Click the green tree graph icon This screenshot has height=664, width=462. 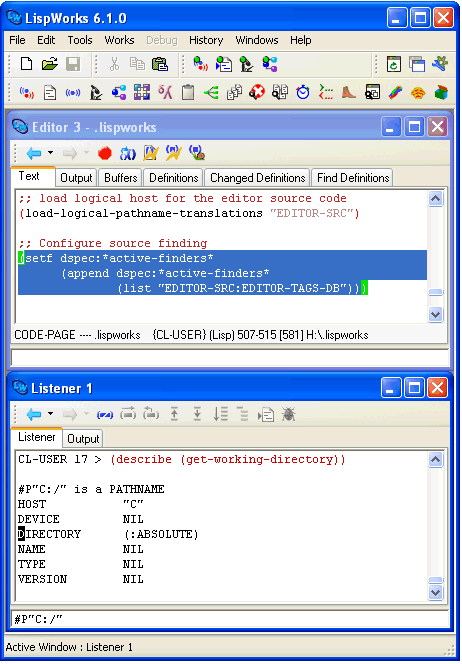[211, 92]
